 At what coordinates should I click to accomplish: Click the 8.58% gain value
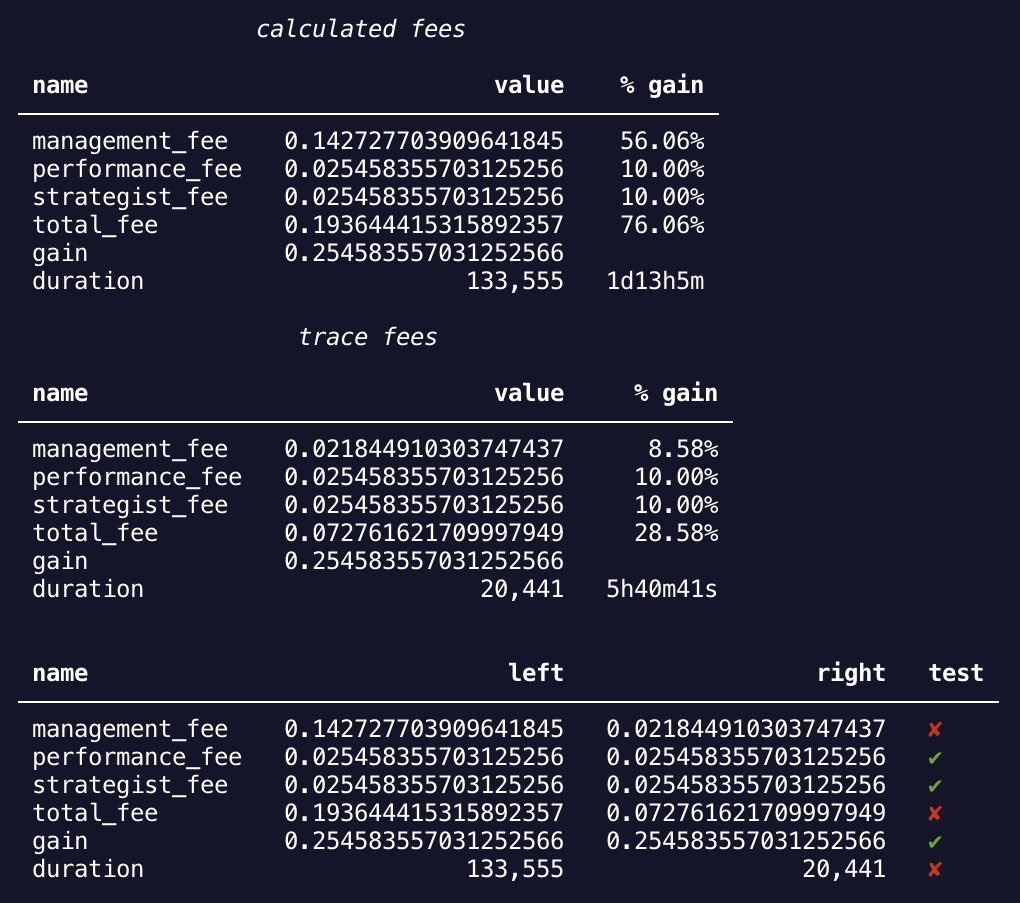pyautogui.click(x=683, y=449)
